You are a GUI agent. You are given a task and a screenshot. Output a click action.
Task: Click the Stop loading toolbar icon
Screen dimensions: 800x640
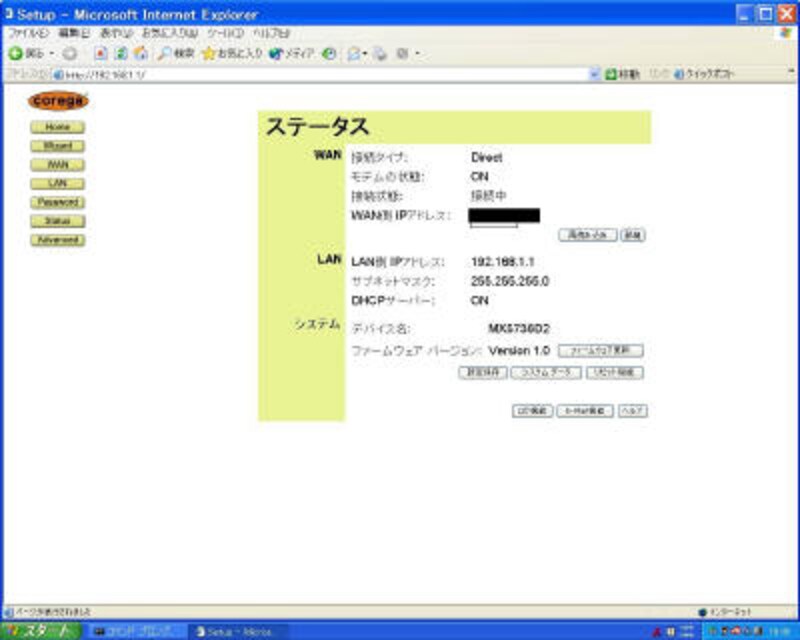pos(101,53)
